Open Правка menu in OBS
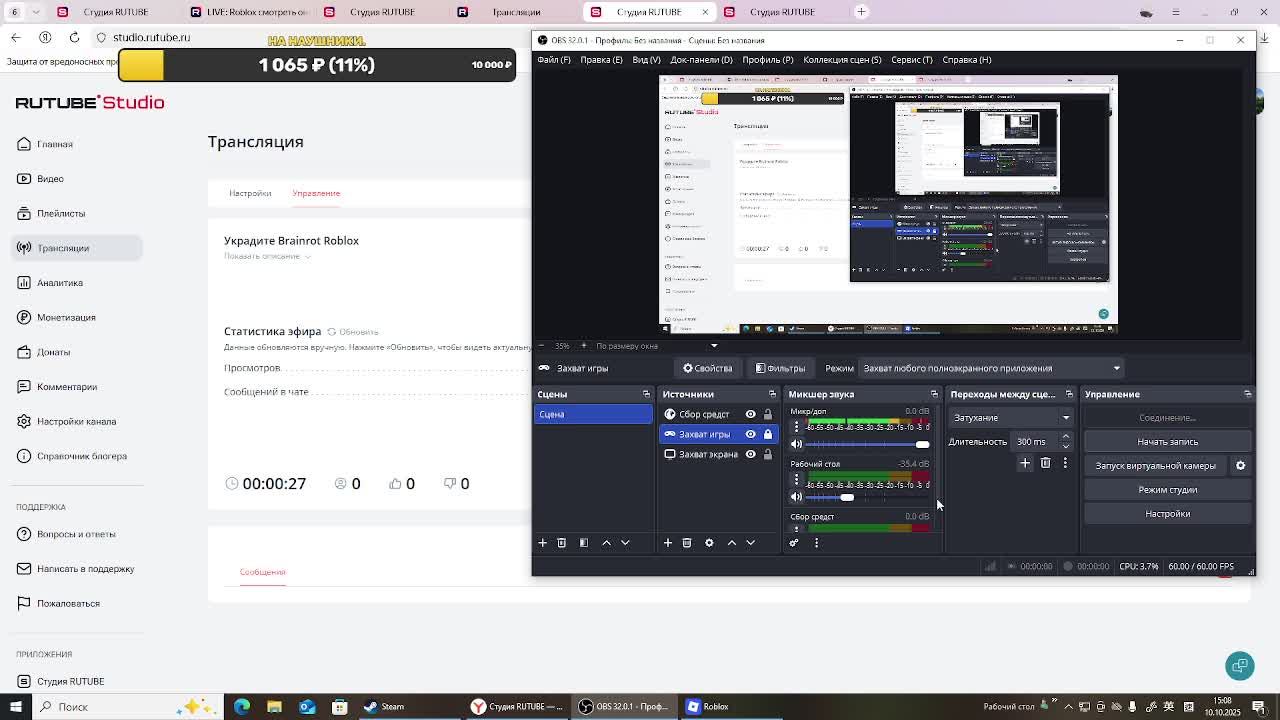 point(601,60)
